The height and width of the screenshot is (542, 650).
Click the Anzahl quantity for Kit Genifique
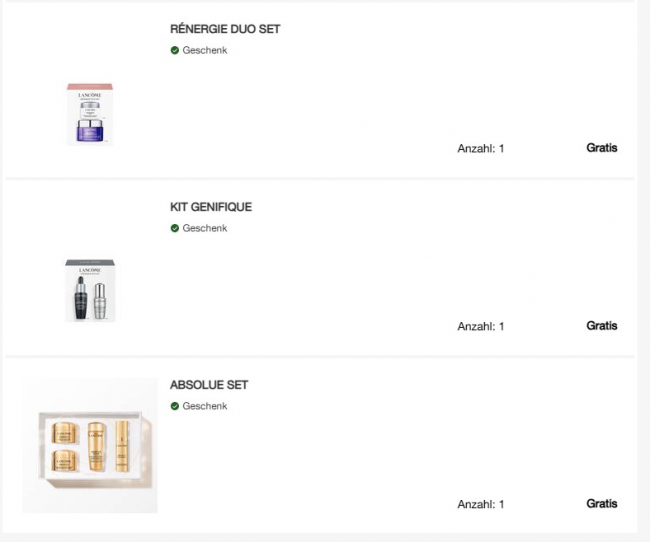point(480,327)
